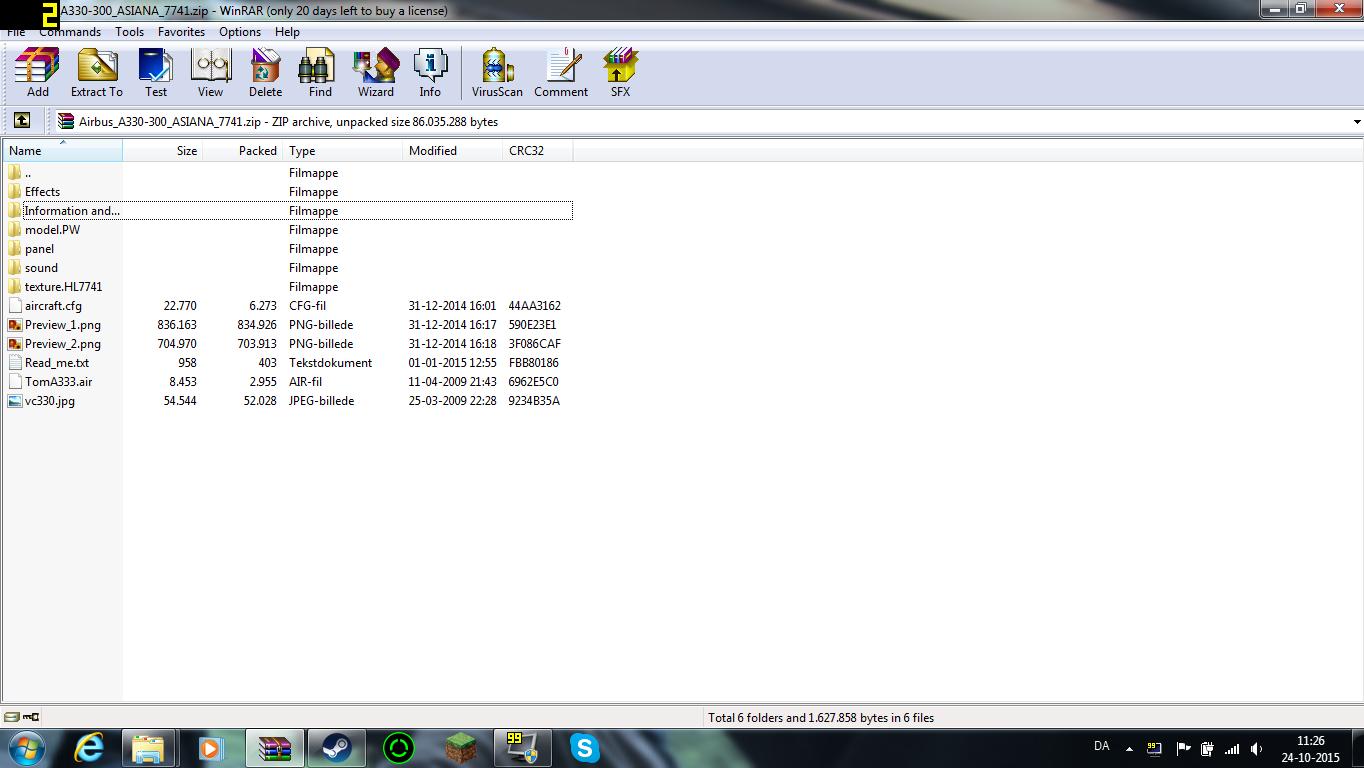The height and width of the screenshot is (768, 1364).
Task: Open Minecraft from the taskbar
Action: 460,747
